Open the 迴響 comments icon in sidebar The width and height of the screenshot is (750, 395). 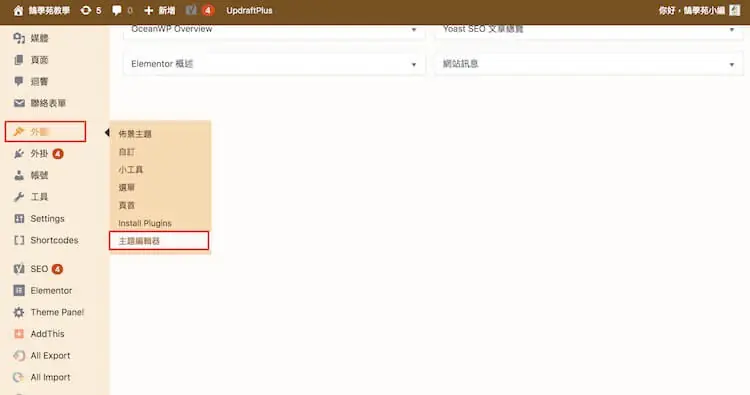point(19,81)
